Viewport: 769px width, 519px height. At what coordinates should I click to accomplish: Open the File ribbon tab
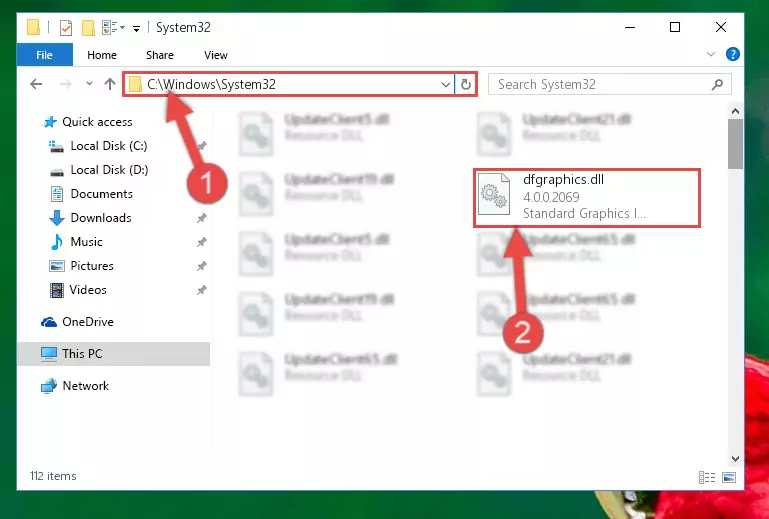pyautogui.click(x=45, y=55)
